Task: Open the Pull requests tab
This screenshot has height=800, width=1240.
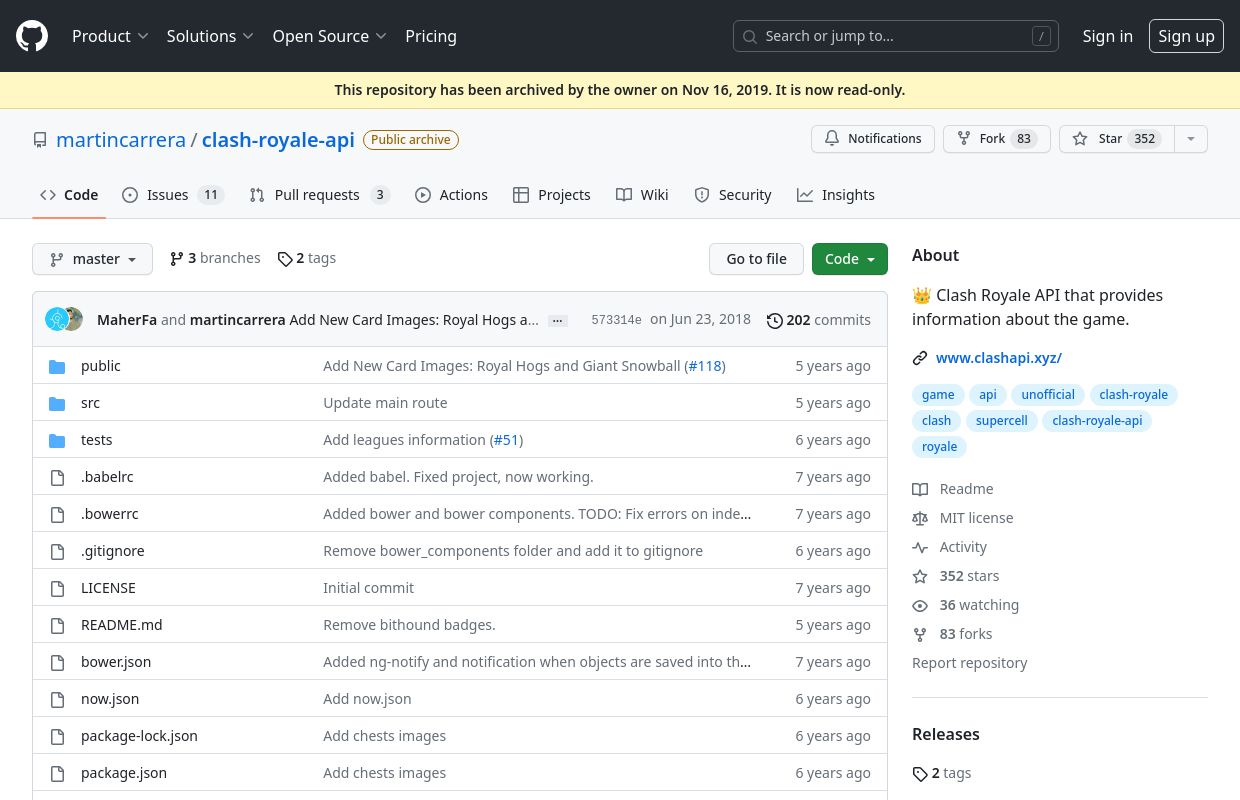Action: click(x=320, y=195)
